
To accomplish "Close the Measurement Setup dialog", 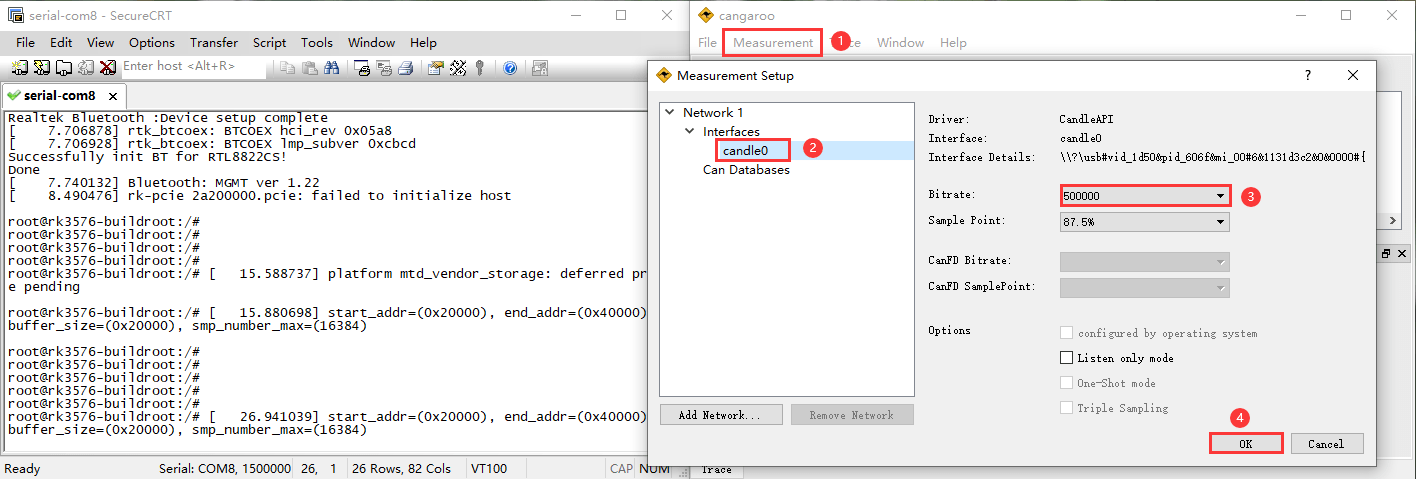I will (x=1353, y=75).
